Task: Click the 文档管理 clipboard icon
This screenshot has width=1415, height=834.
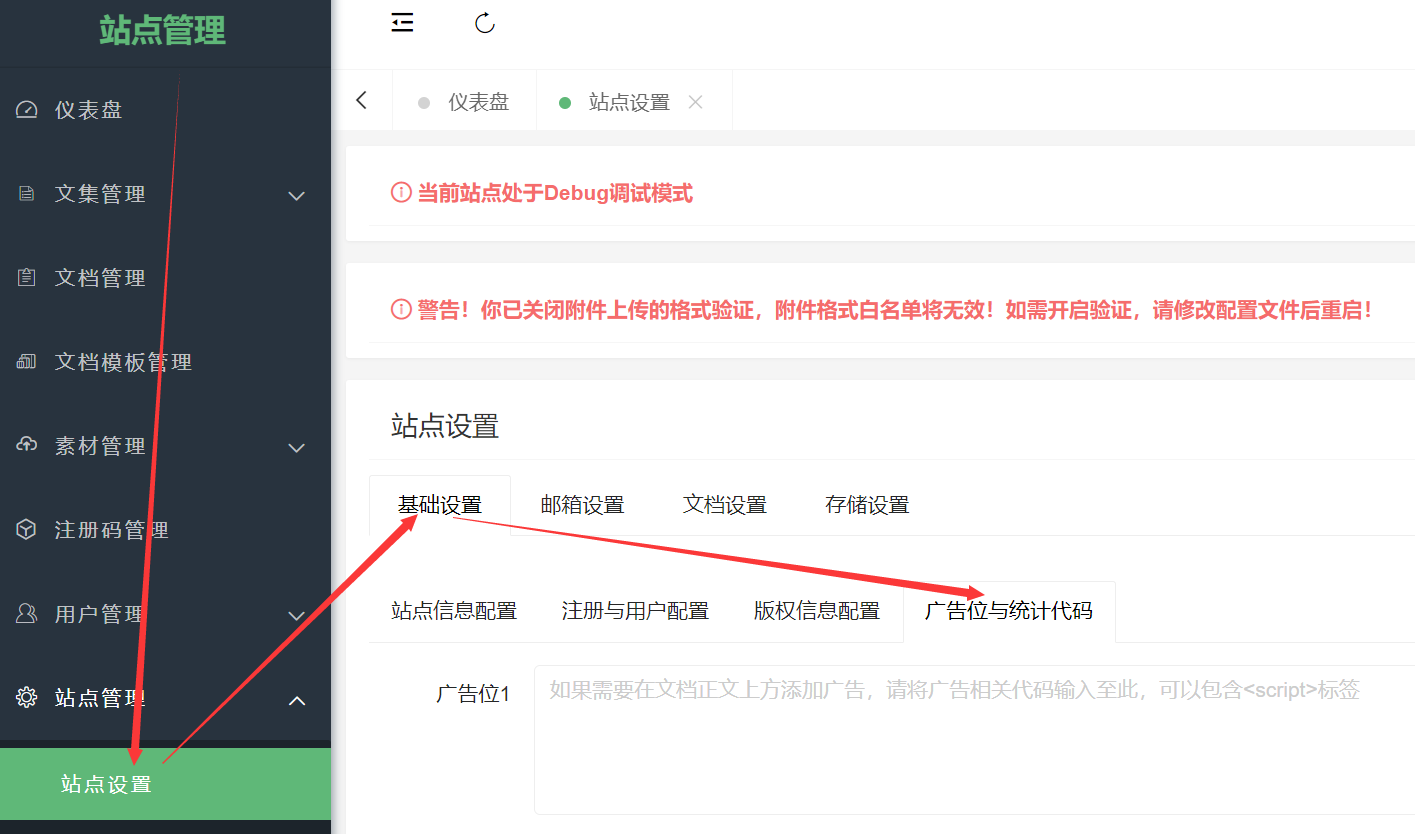Action: point(27,278)
